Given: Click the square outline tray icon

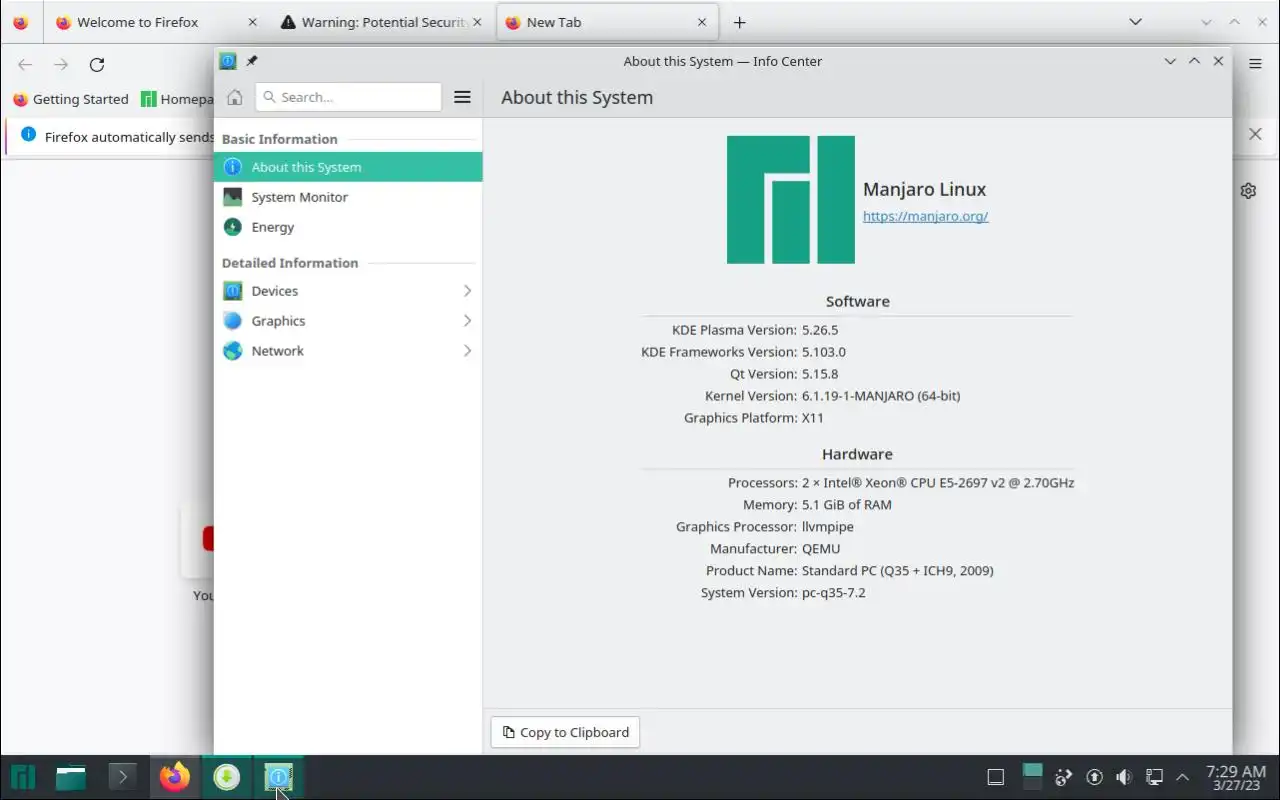Looking at the screenshot, I should [x=995, y=777].
